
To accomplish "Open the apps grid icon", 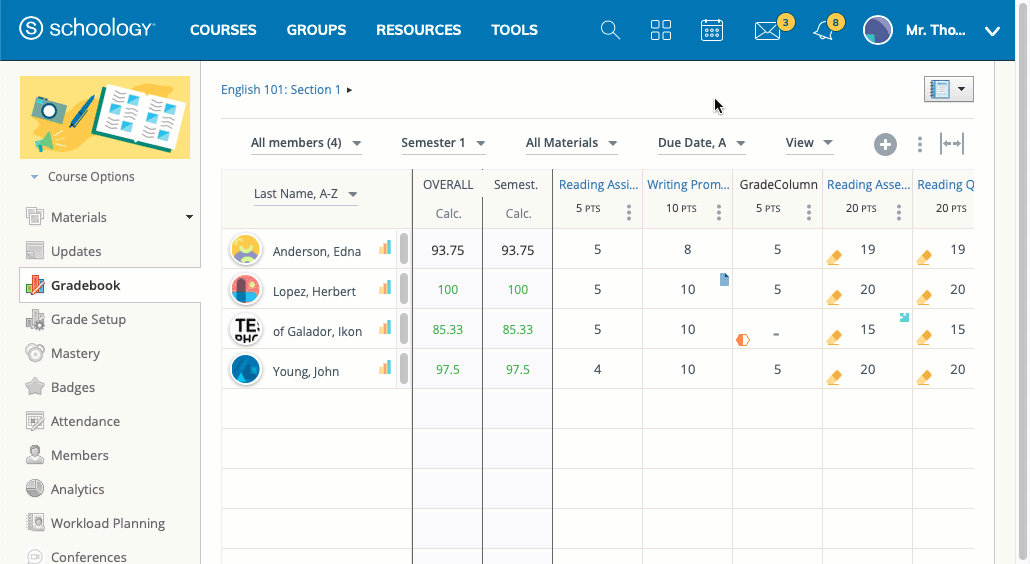I will point(661,30).
